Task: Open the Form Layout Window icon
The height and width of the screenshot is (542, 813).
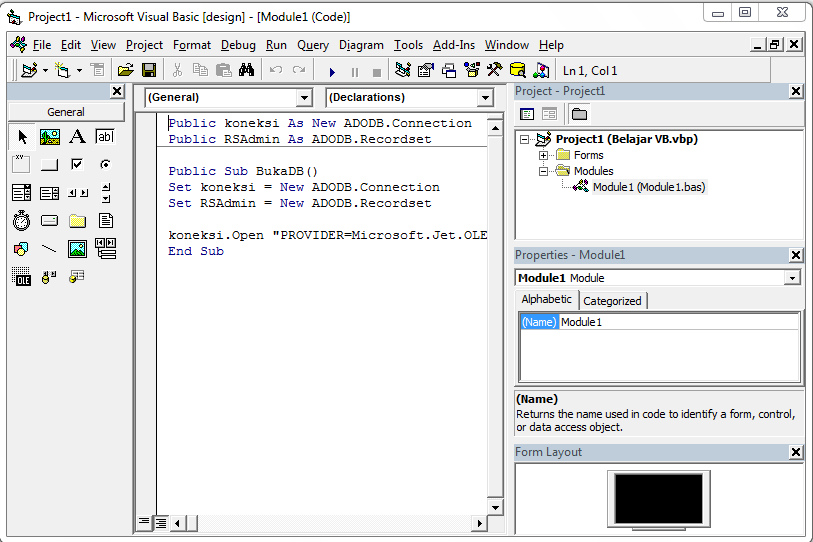Action: pyautogui.click(x=449, y=70)
